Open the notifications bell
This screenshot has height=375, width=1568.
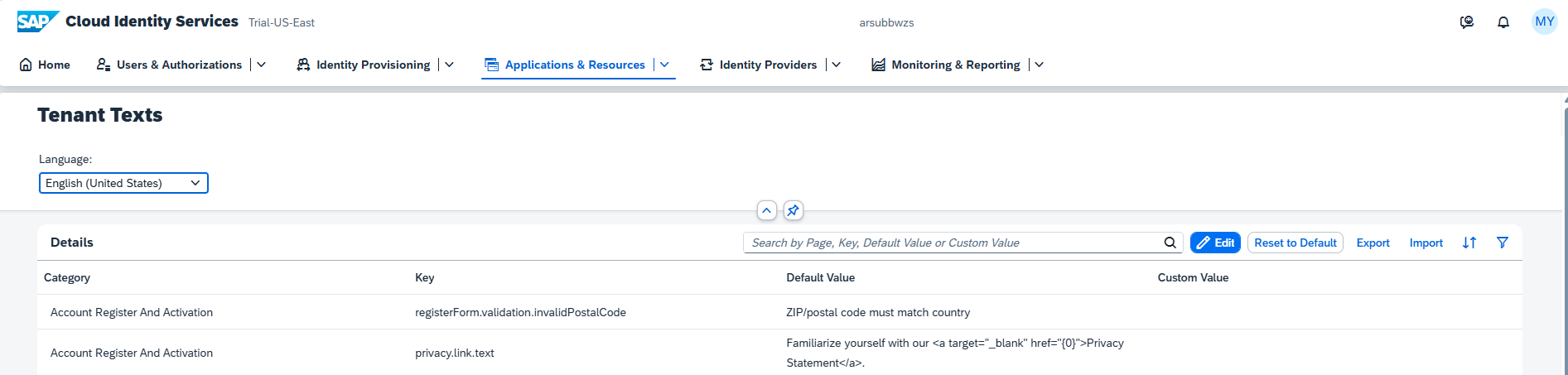[1503, 22]
